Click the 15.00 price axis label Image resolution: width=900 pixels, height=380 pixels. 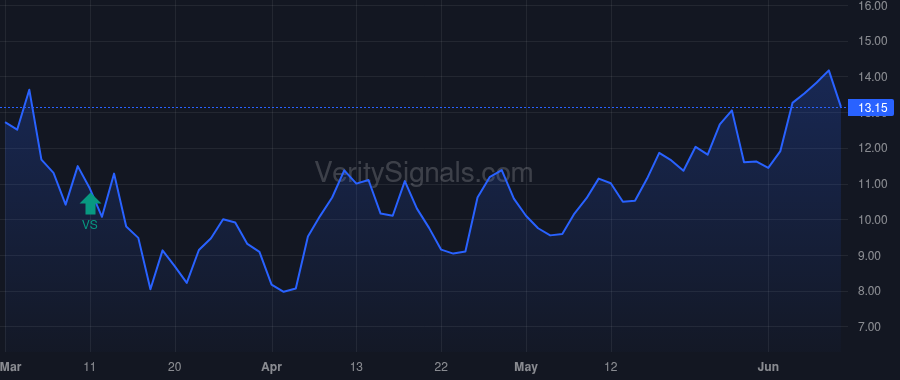(x=872, y=41)
